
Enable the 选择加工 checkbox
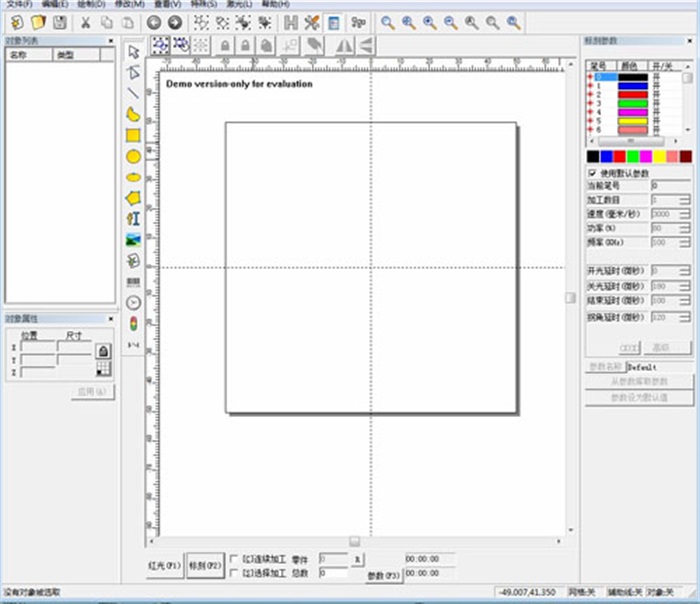(x=234, y=573)
